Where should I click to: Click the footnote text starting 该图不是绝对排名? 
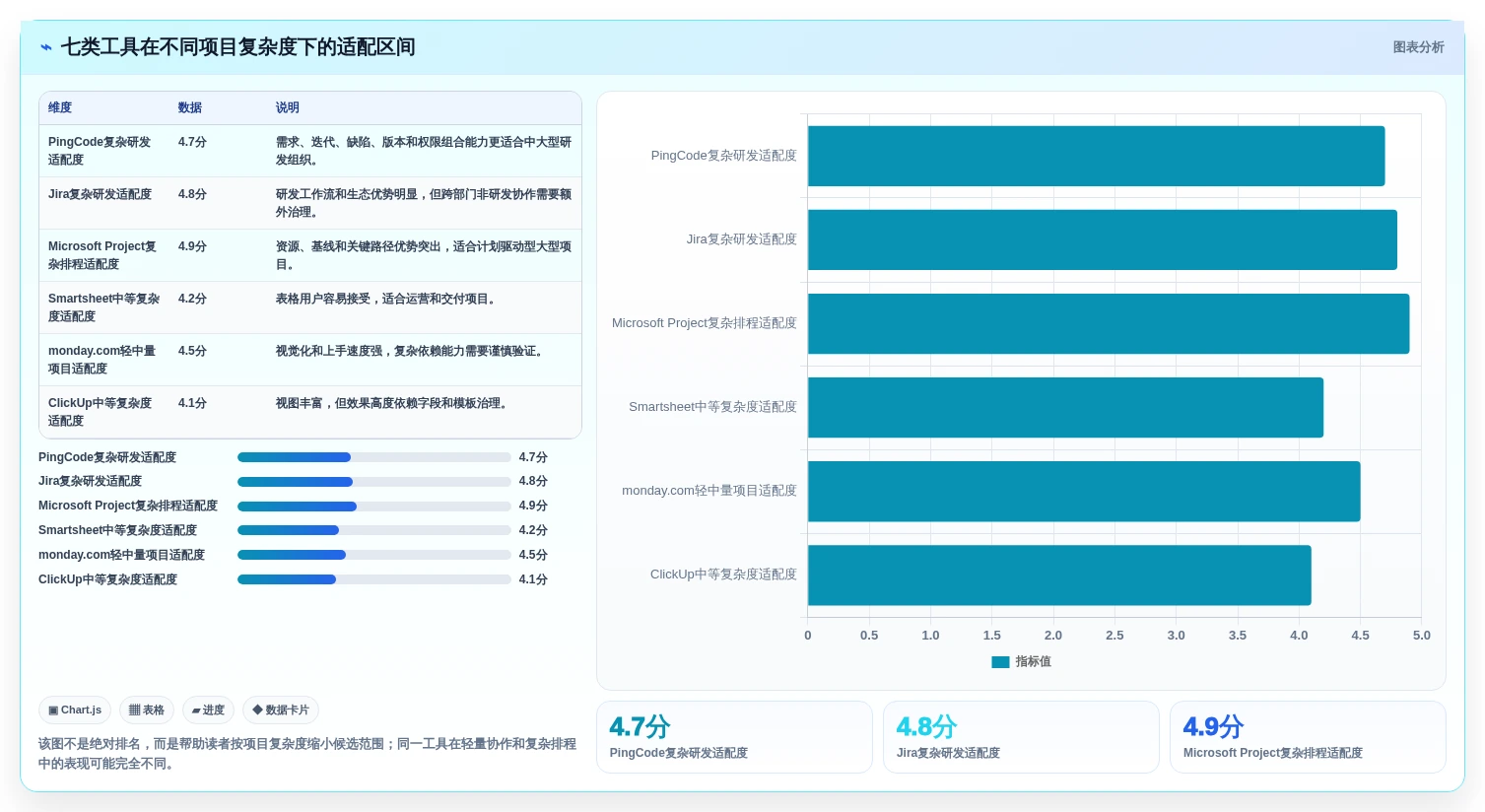point(307,754)
